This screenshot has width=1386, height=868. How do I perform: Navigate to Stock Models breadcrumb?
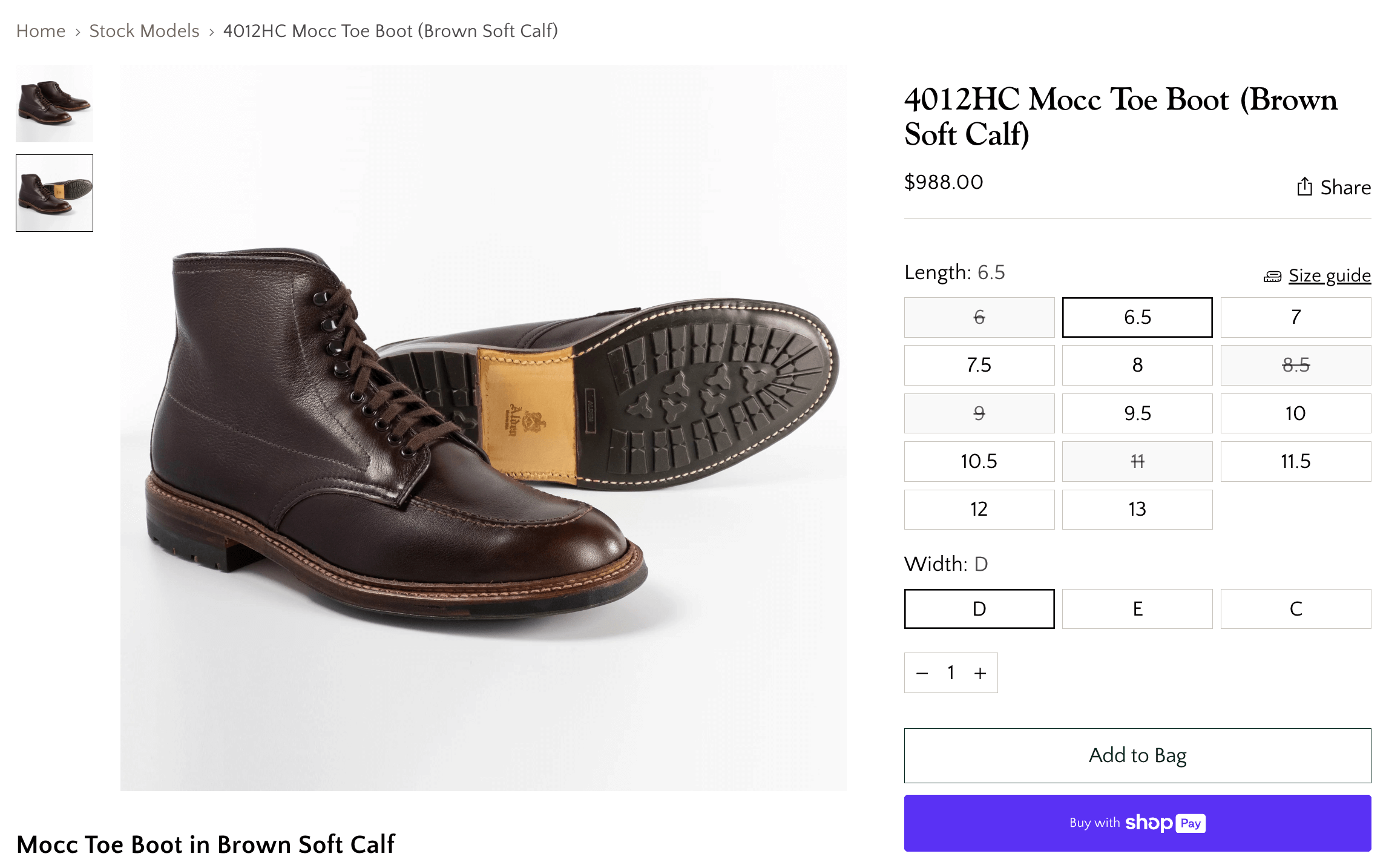click(144, 31)
